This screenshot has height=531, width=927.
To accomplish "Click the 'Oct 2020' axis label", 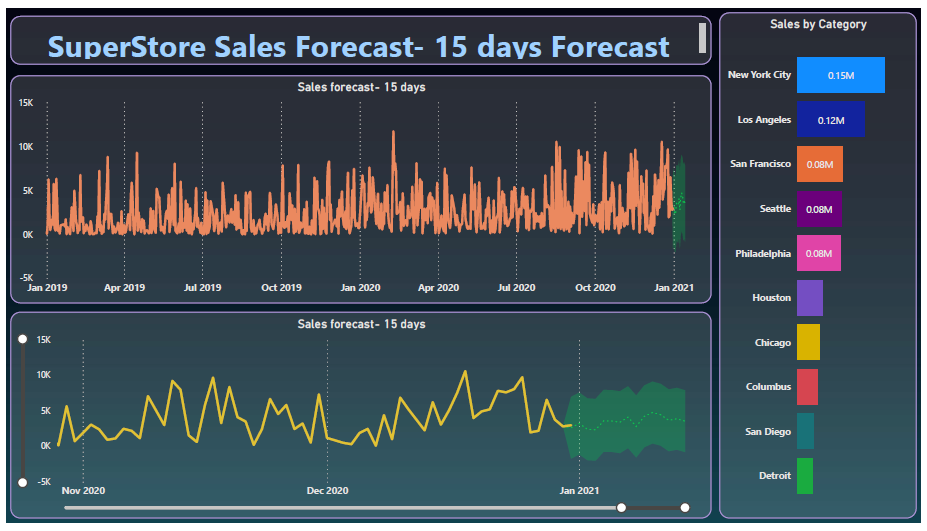I will click(x=595, y=287).
